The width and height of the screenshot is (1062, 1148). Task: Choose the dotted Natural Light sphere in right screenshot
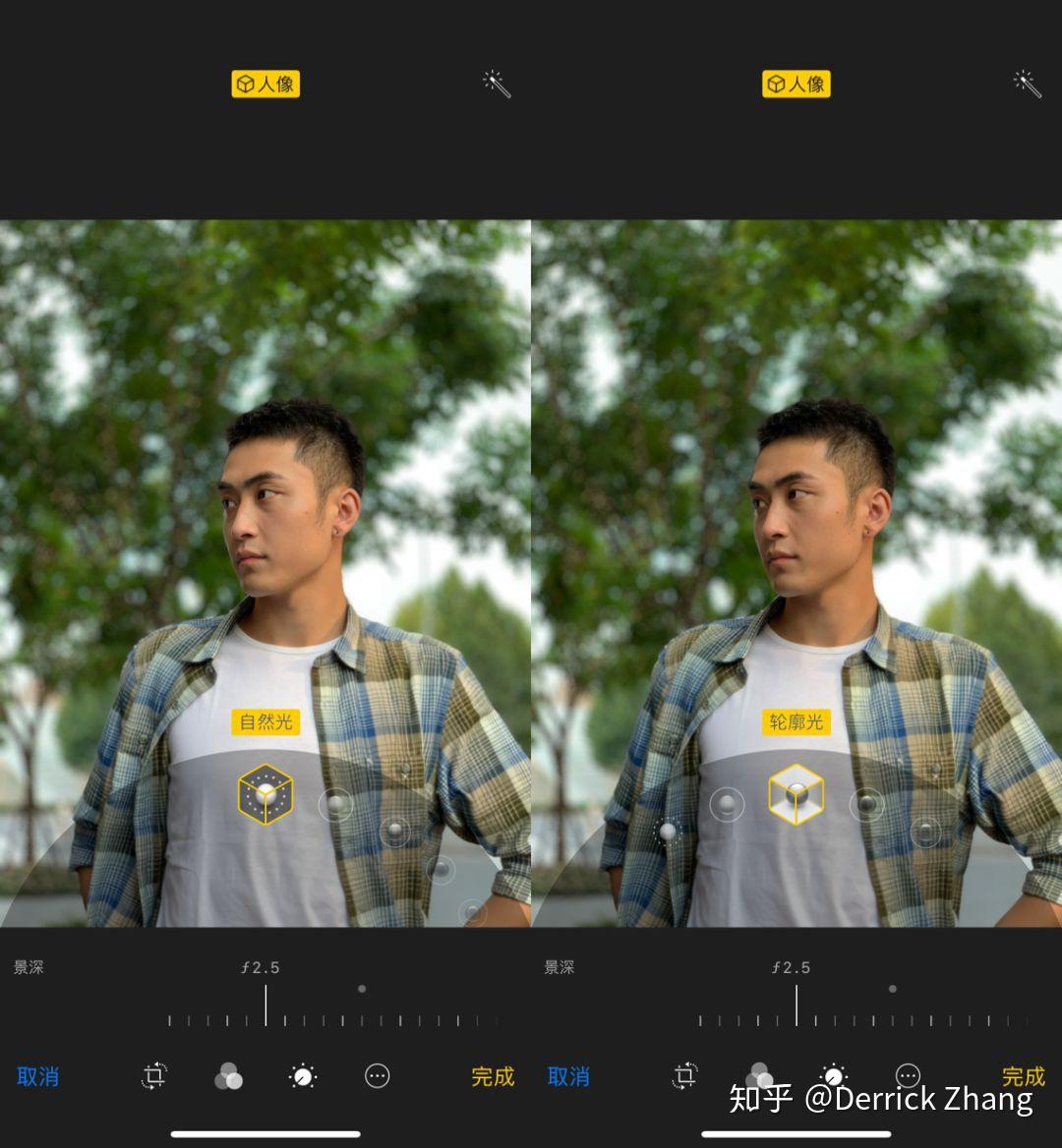(668, 832)
